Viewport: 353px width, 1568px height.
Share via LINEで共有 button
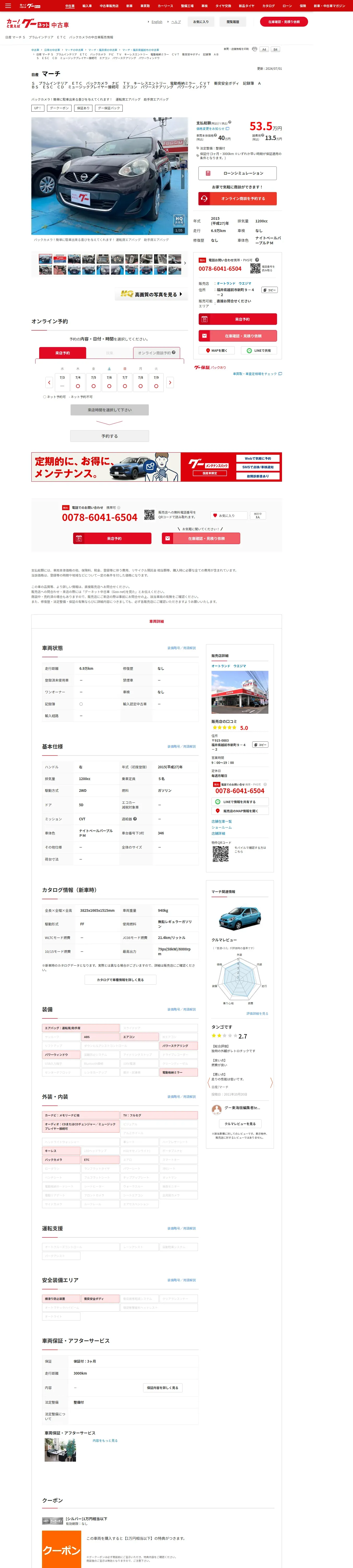[259, 351]
